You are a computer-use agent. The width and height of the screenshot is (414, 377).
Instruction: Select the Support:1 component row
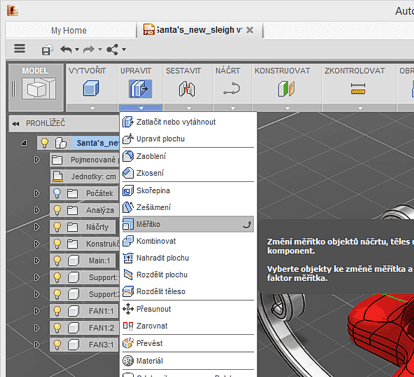(85, 277)
